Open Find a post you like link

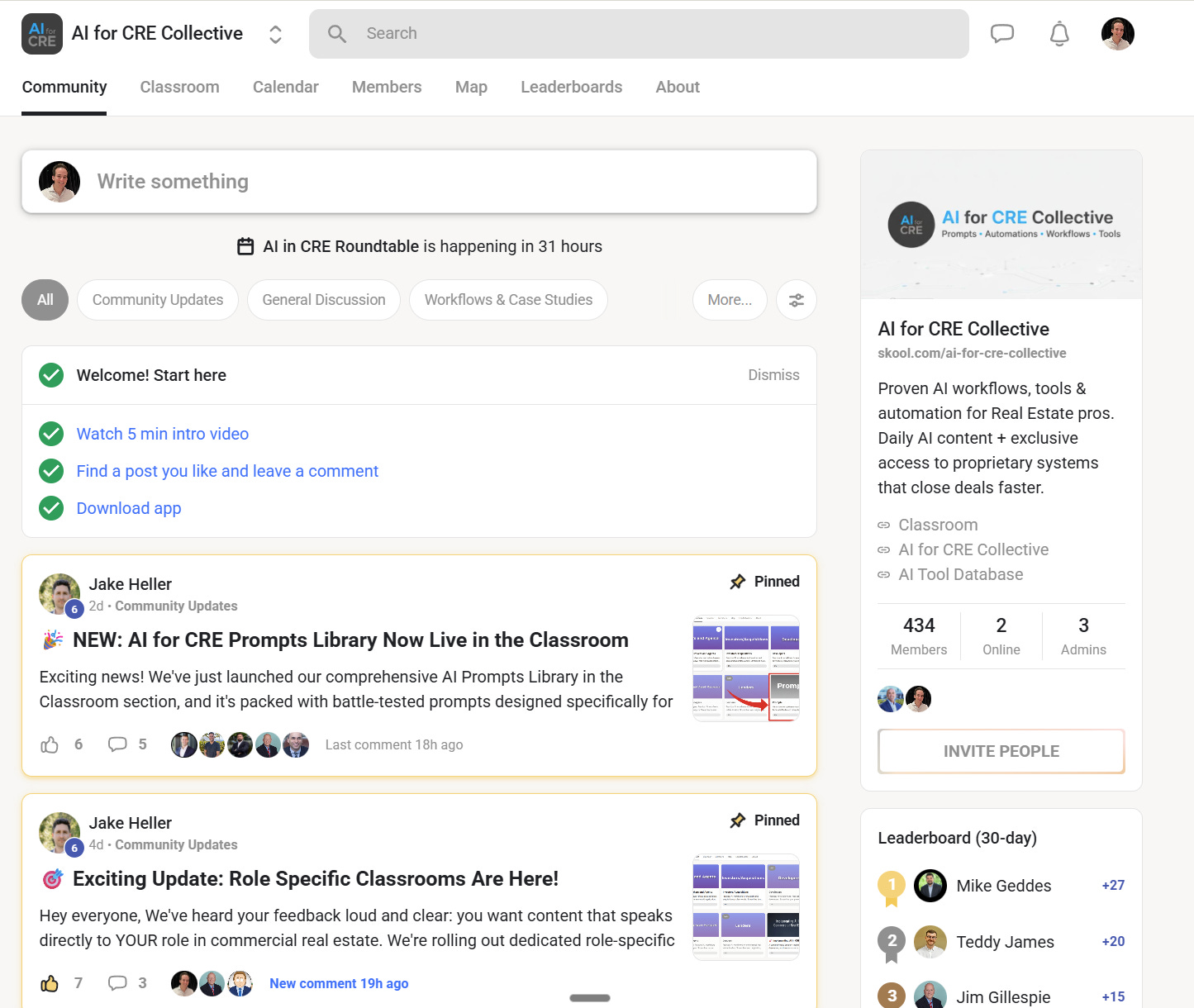[x=227, y=471]
